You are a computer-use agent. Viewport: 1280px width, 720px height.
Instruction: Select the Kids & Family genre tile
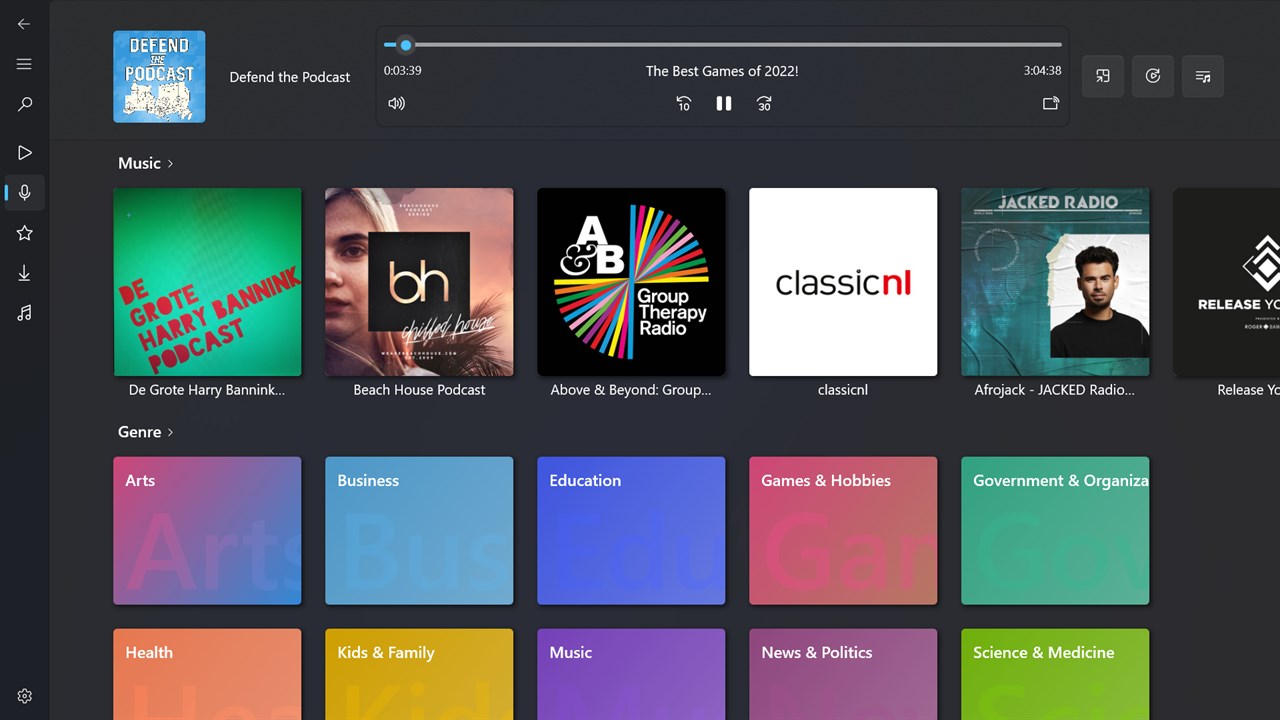(419, 674)
